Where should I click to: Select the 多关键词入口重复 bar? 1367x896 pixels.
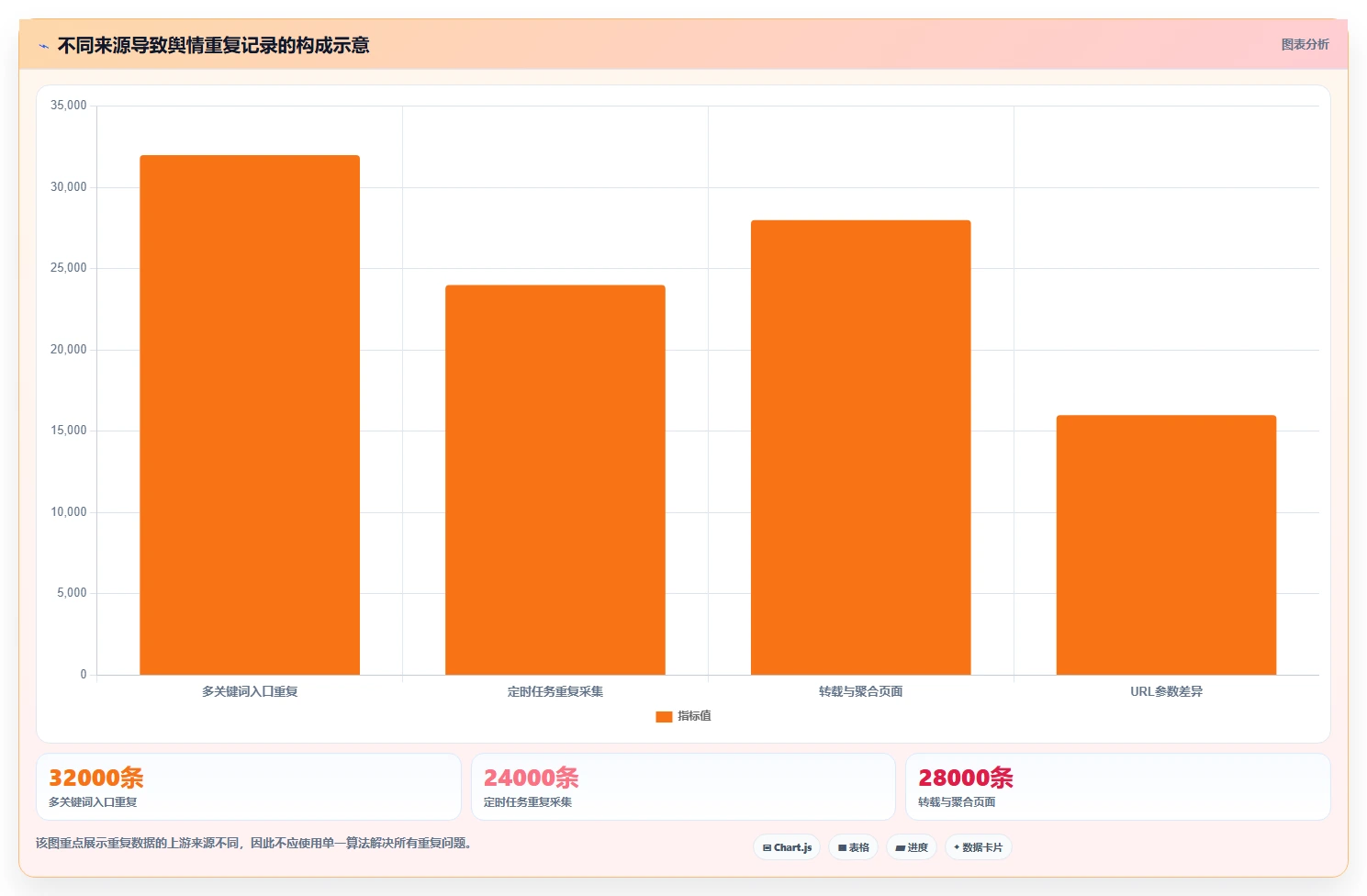click(x=250, y=415)
